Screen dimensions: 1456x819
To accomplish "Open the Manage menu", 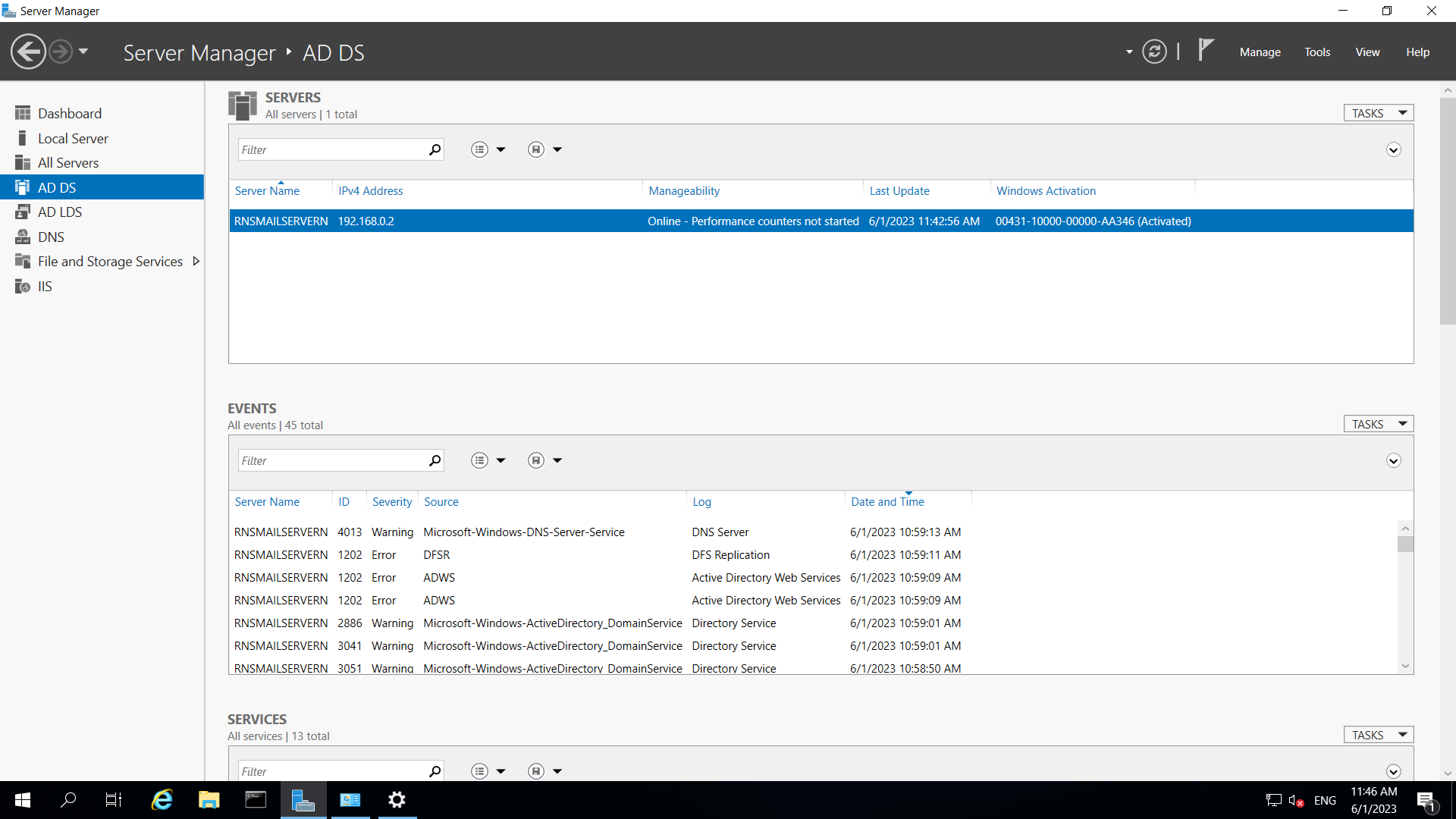I will (1260, 52).
